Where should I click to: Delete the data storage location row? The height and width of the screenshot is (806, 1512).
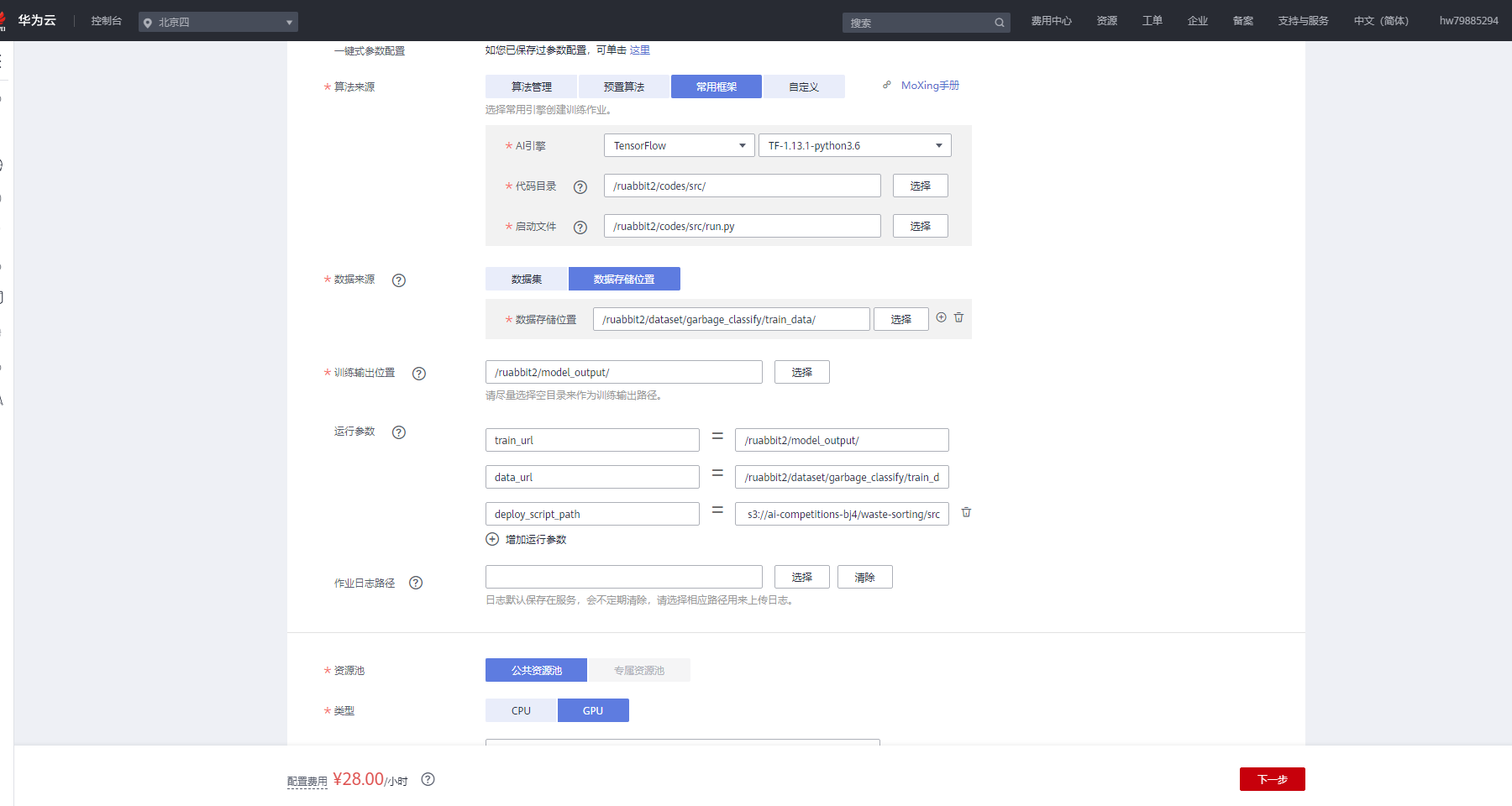pyautogui.click(x=959, y=317)
